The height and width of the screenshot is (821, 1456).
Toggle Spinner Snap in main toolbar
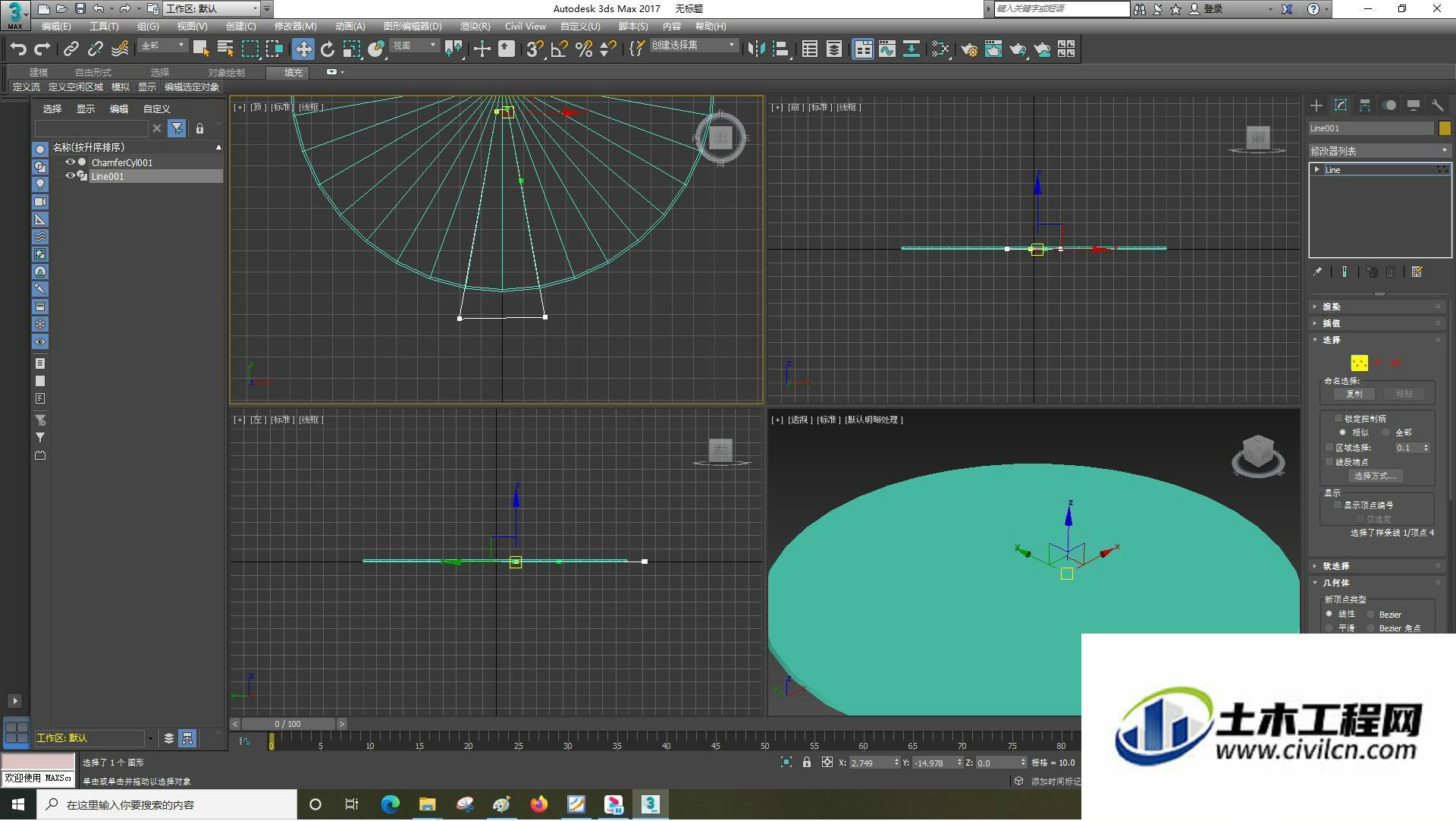point(608,49)
